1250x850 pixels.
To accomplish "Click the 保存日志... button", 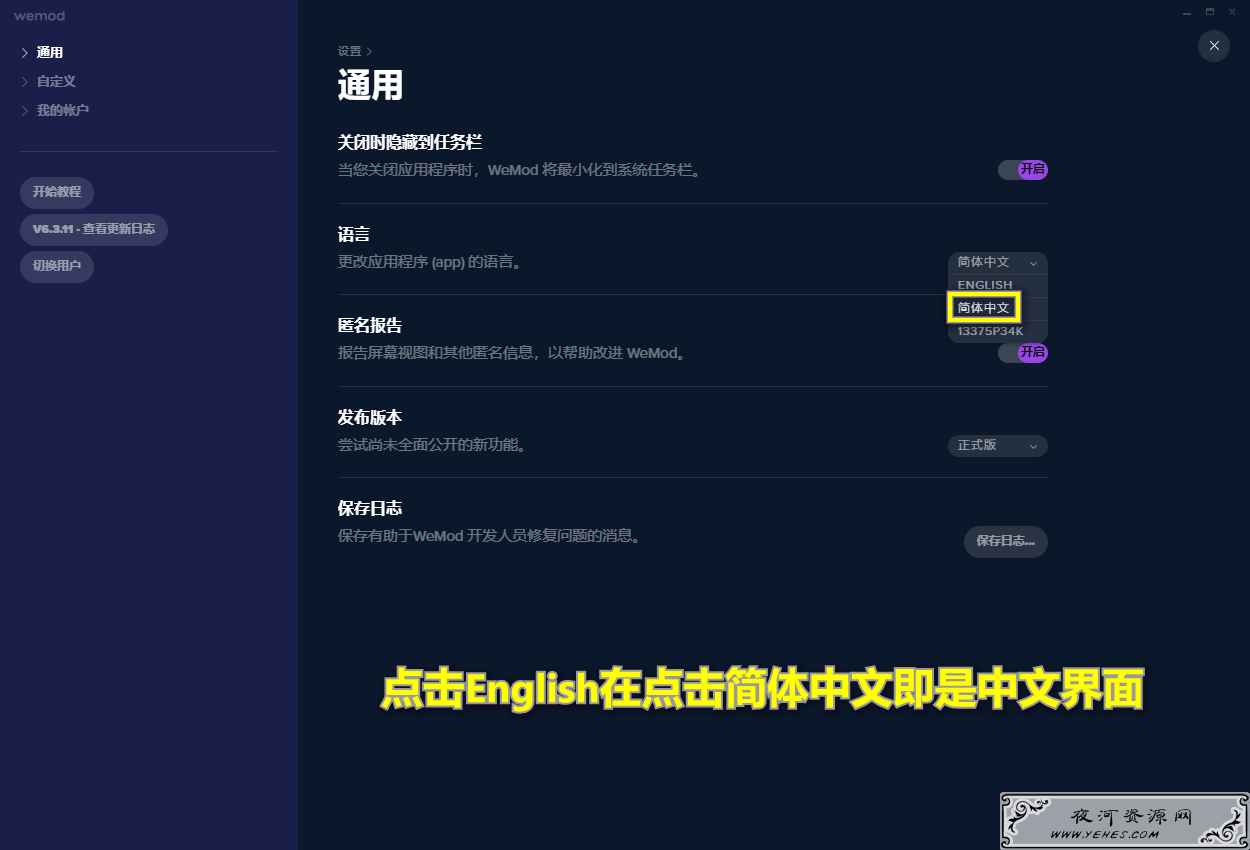I will coord(1005,541).
